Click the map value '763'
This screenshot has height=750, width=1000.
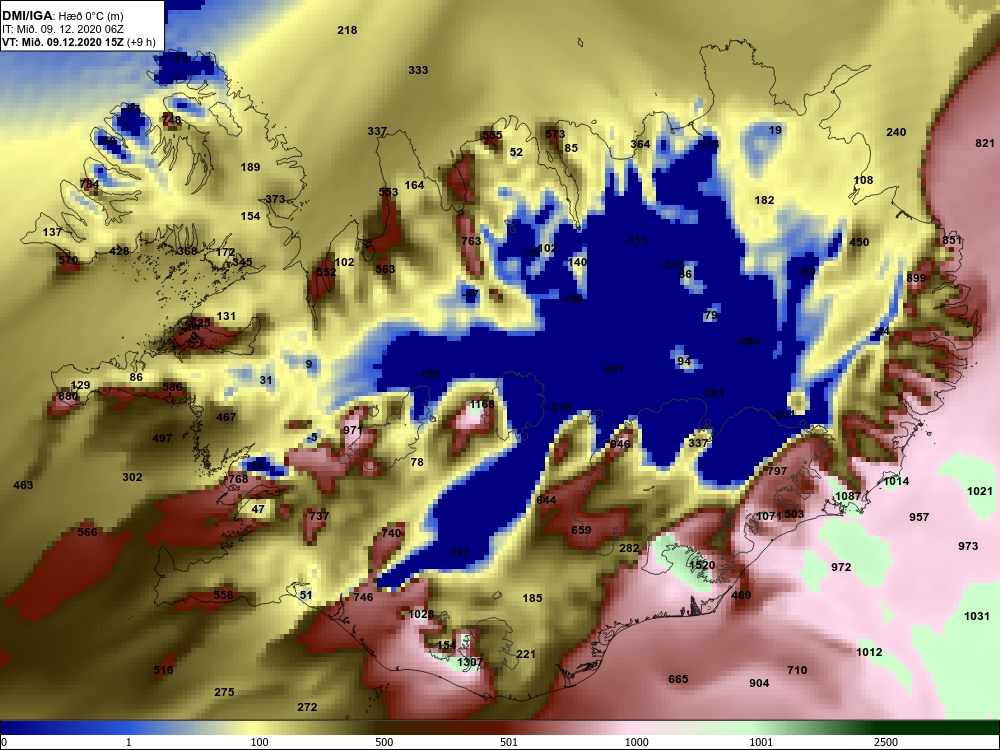[x=471, y=241]
